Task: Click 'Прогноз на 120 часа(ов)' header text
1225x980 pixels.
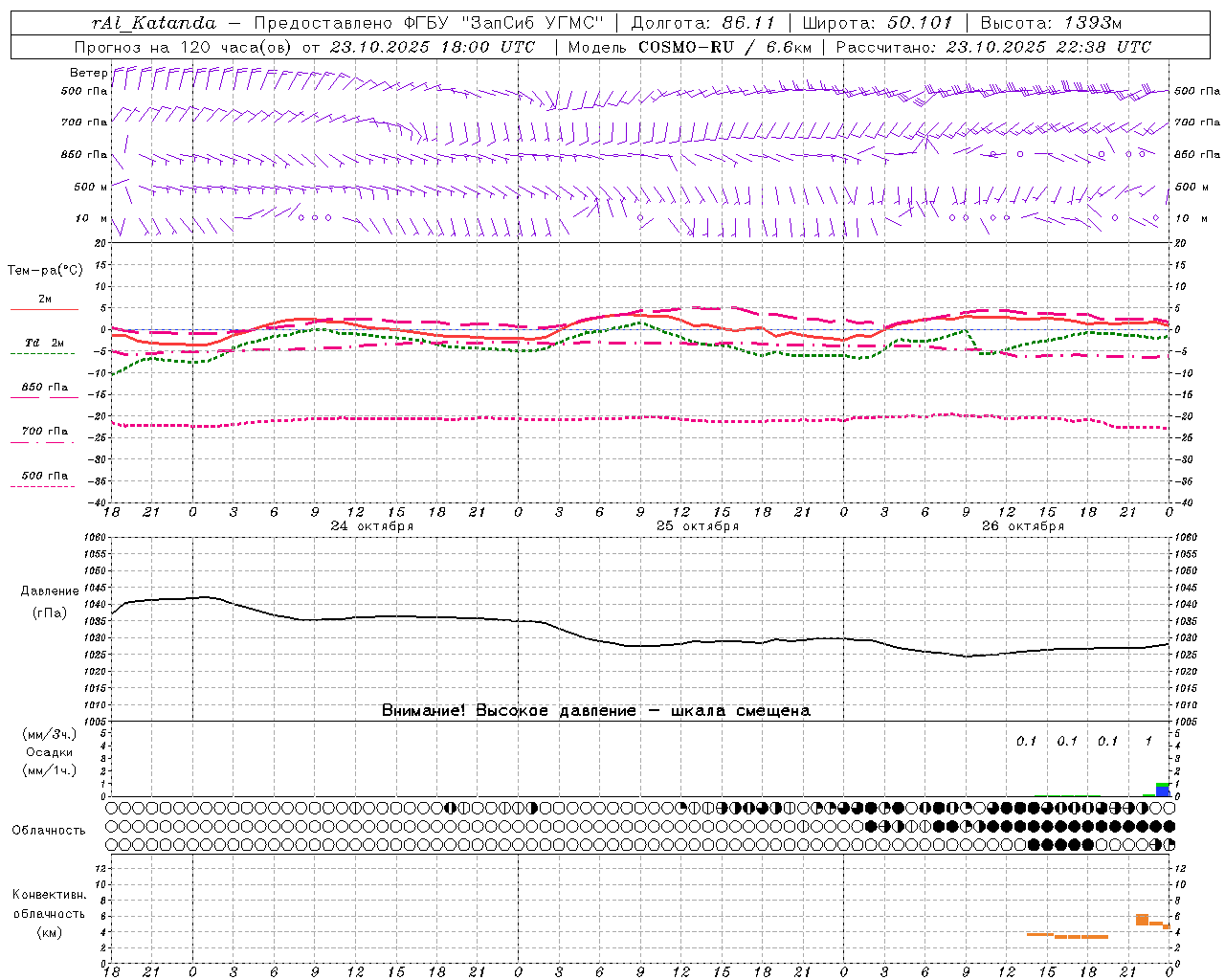Action: pos(184,47)
